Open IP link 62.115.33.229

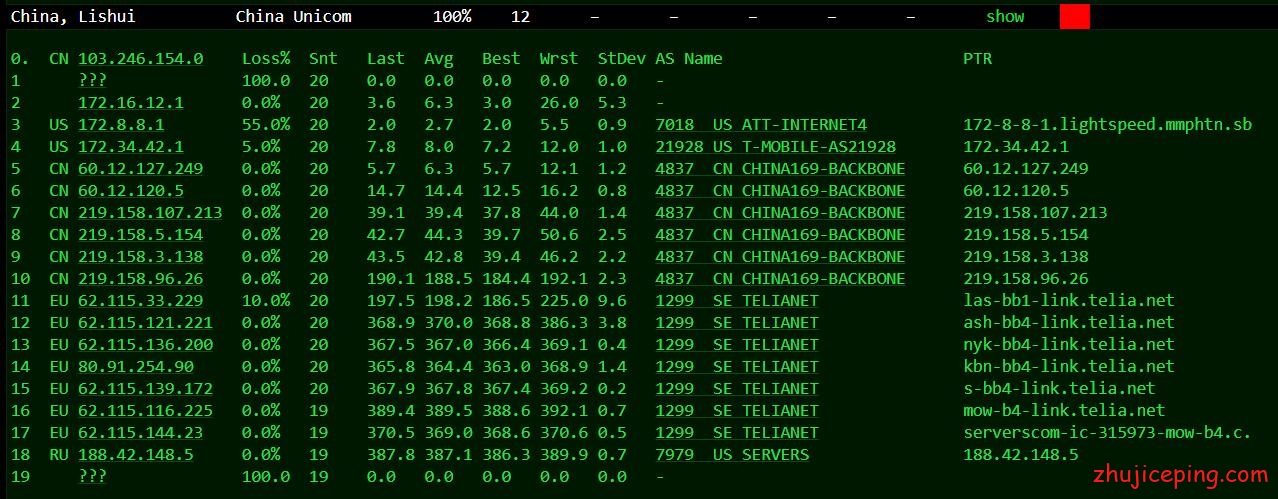[x=140, y=301]
